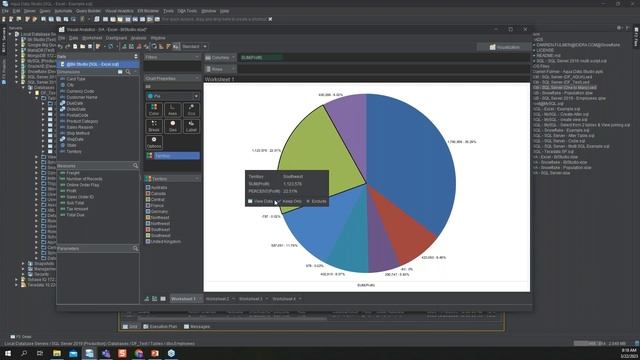Open the Pie chart type dropdown

[196, 96]
